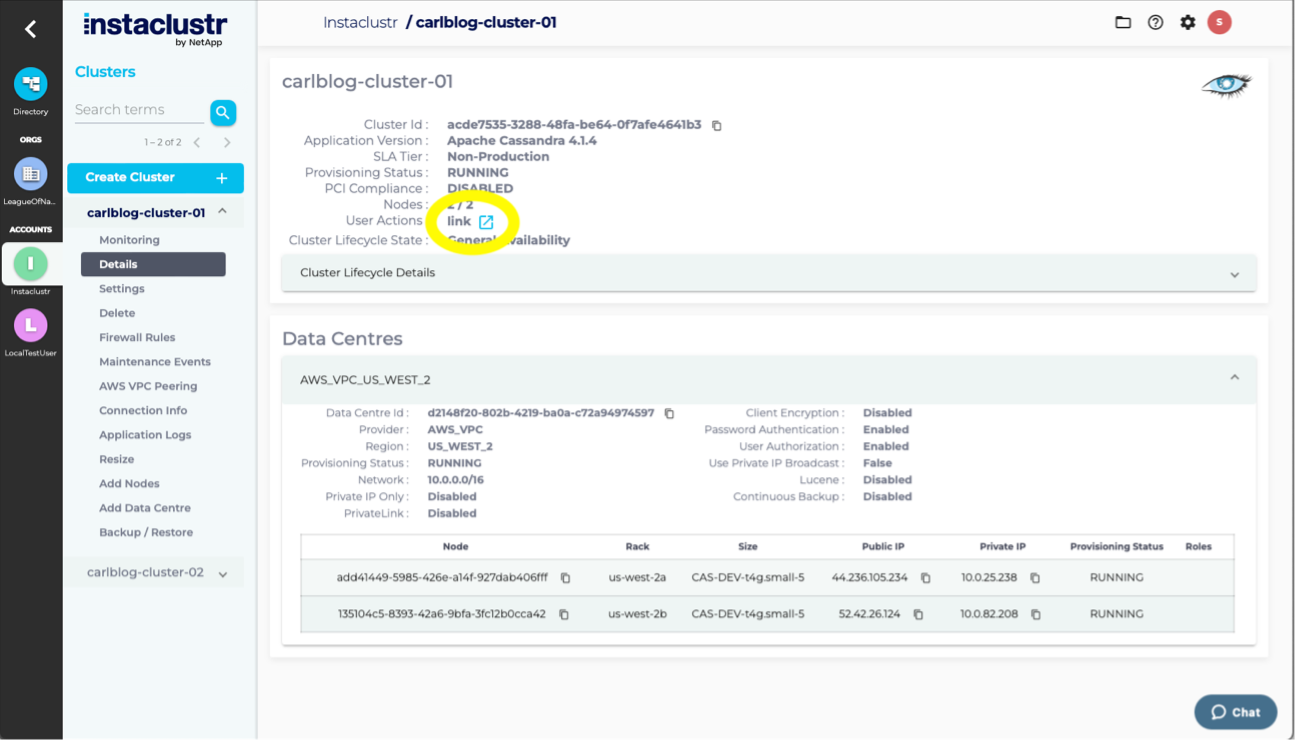
Task: Click the plus icon on Create Cluster
Action: pos(222,178)
